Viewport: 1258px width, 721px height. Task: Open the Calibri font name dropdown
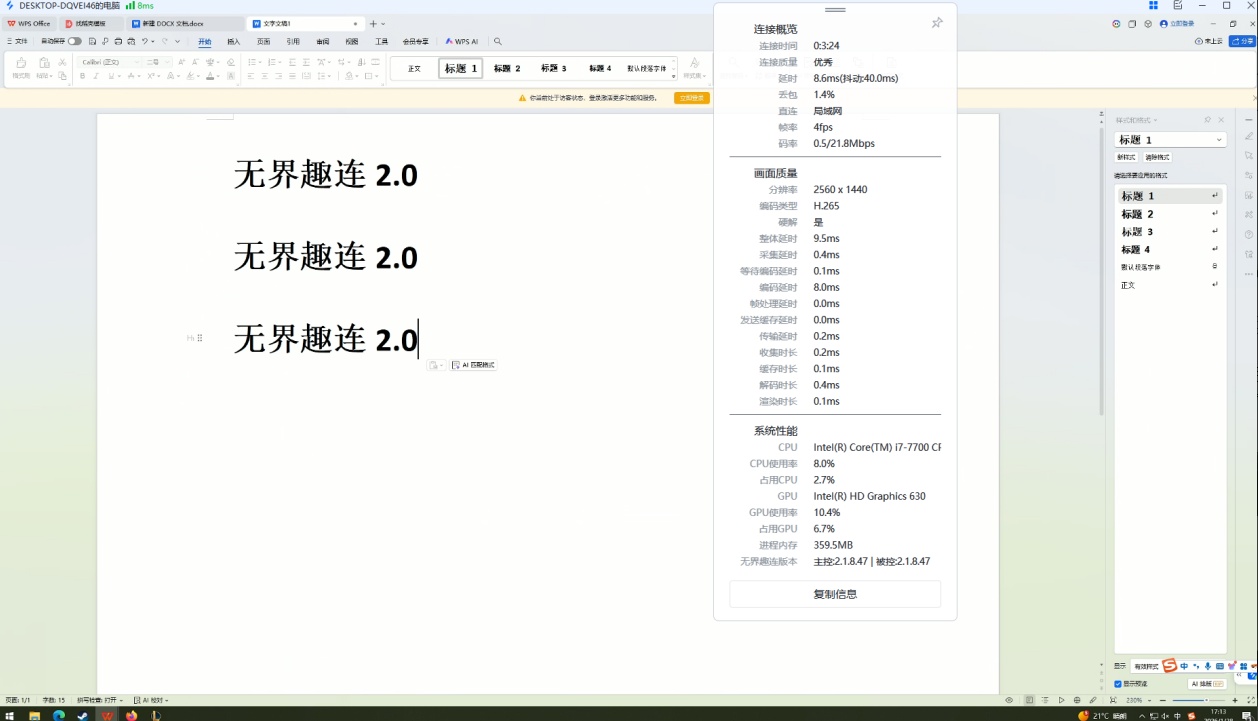[137, 62]
